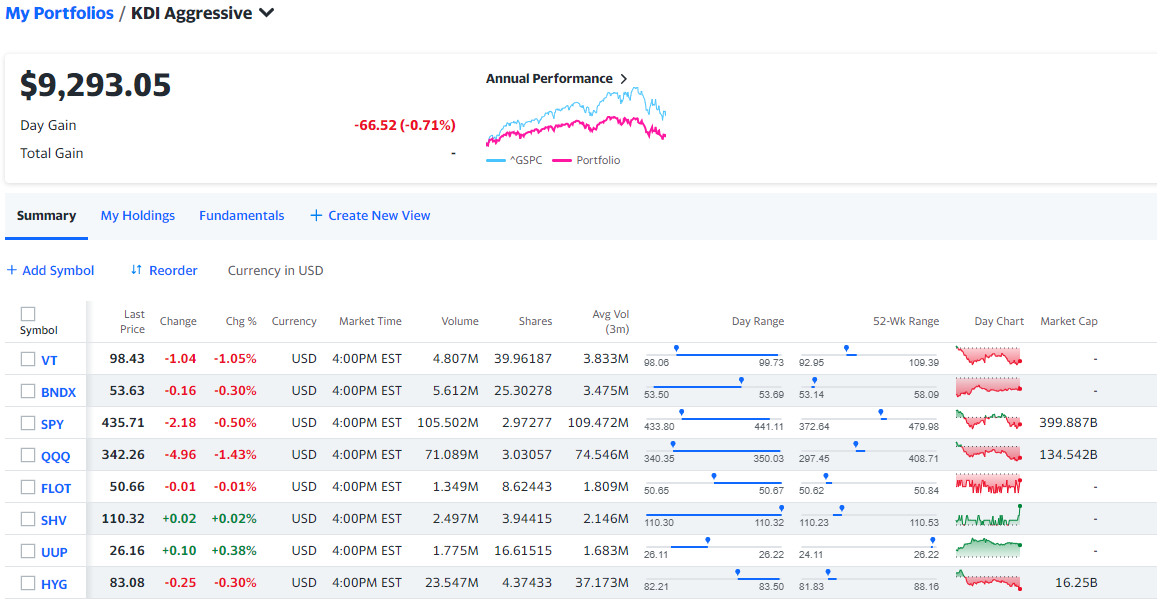The image size is (1157, 604).
Task: Open the Fundamentals tab
Action: coord(241,215)
